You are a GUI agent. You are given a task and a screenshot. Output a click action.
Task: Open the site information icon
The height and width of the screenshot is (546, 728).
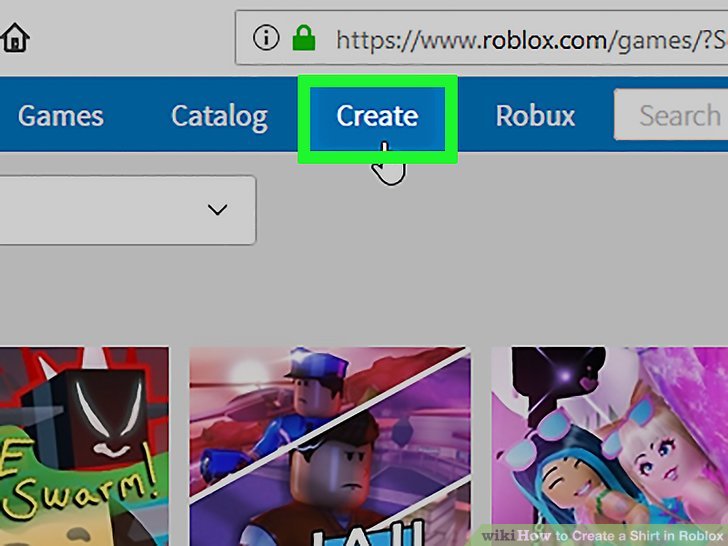click(x=266, y=38)
